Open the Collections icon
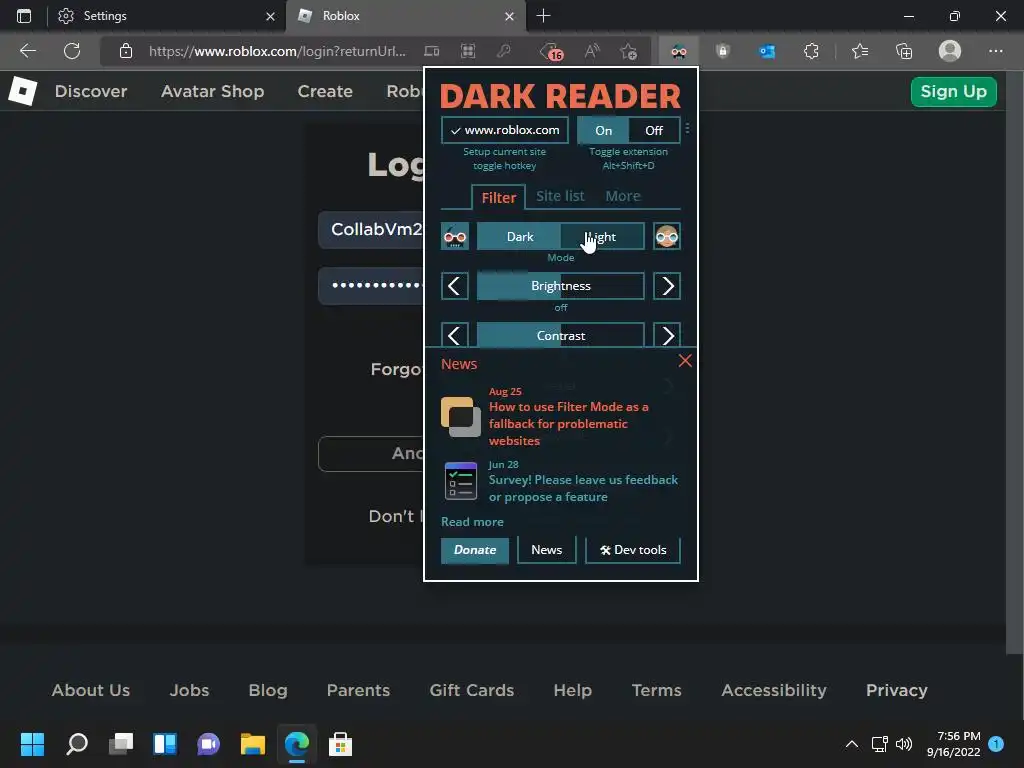Screen dimensions: 1024x768 [904, 51]
